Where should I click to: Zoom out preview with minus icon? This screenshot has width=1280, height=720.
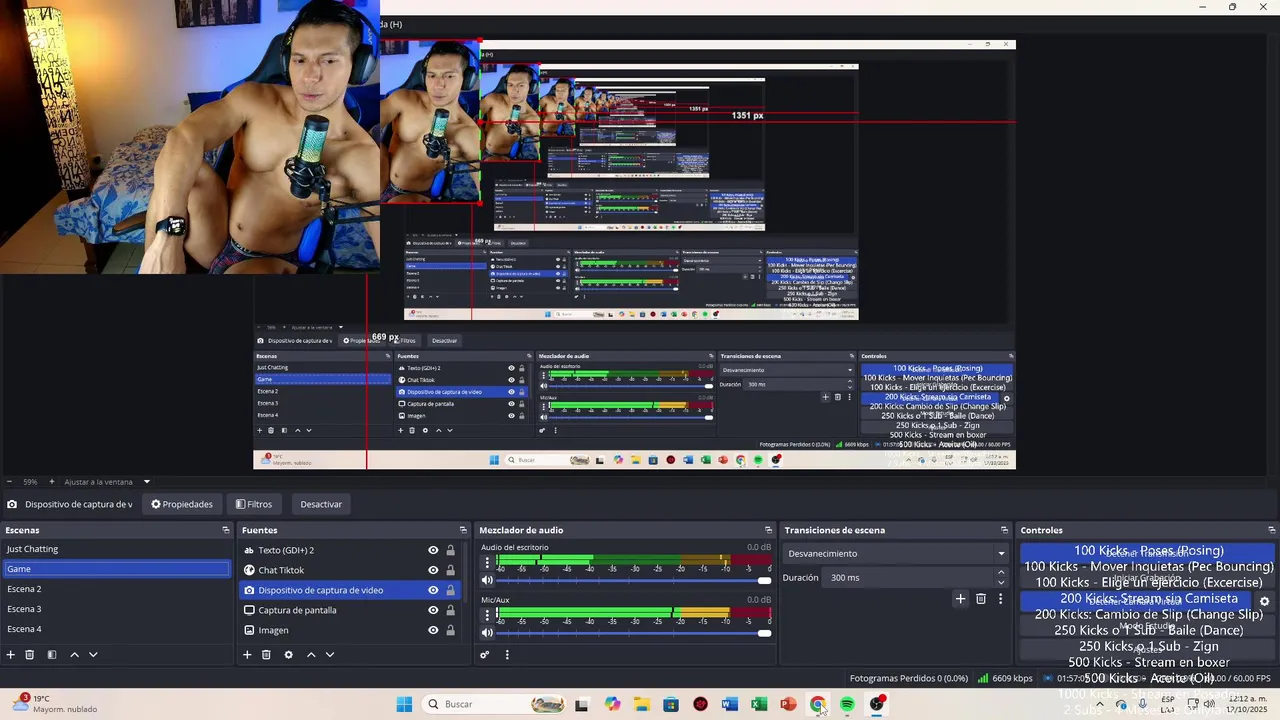point(9,482)
